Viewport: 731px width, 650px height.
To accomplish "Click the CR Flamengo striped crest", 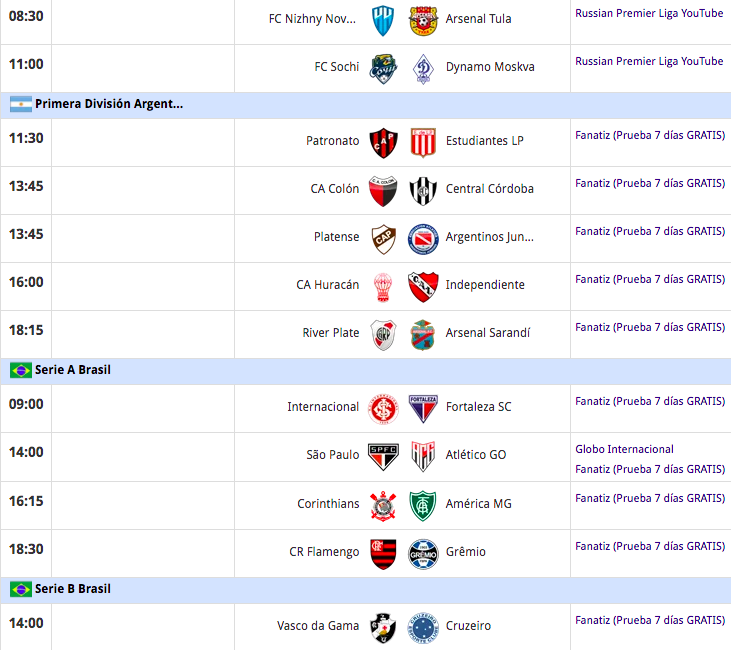I will tap(383, 554).
